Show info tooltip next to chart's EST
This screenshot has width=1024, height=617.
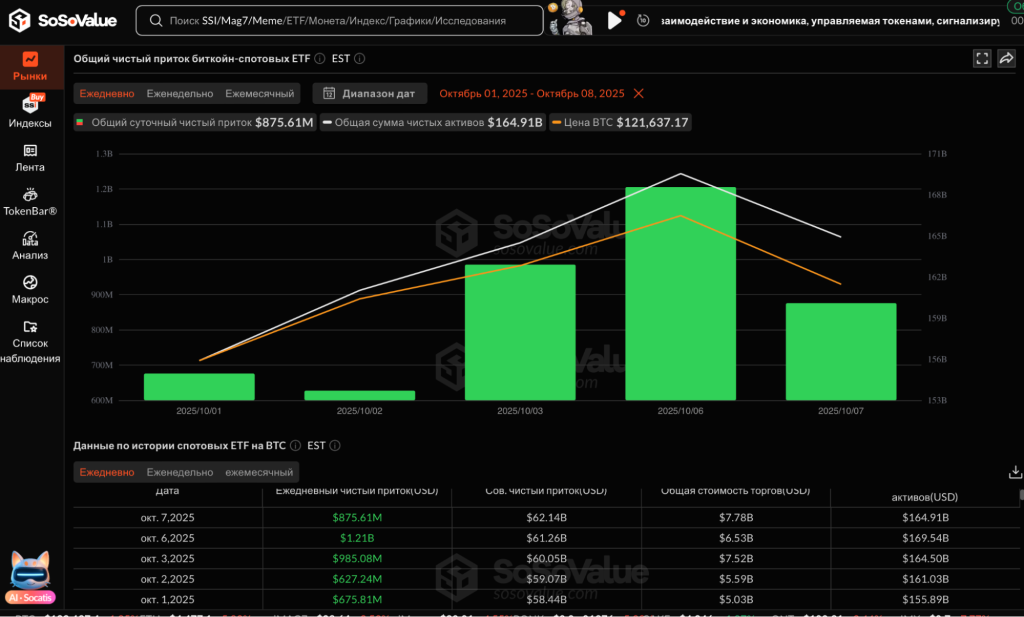[360, 59]
